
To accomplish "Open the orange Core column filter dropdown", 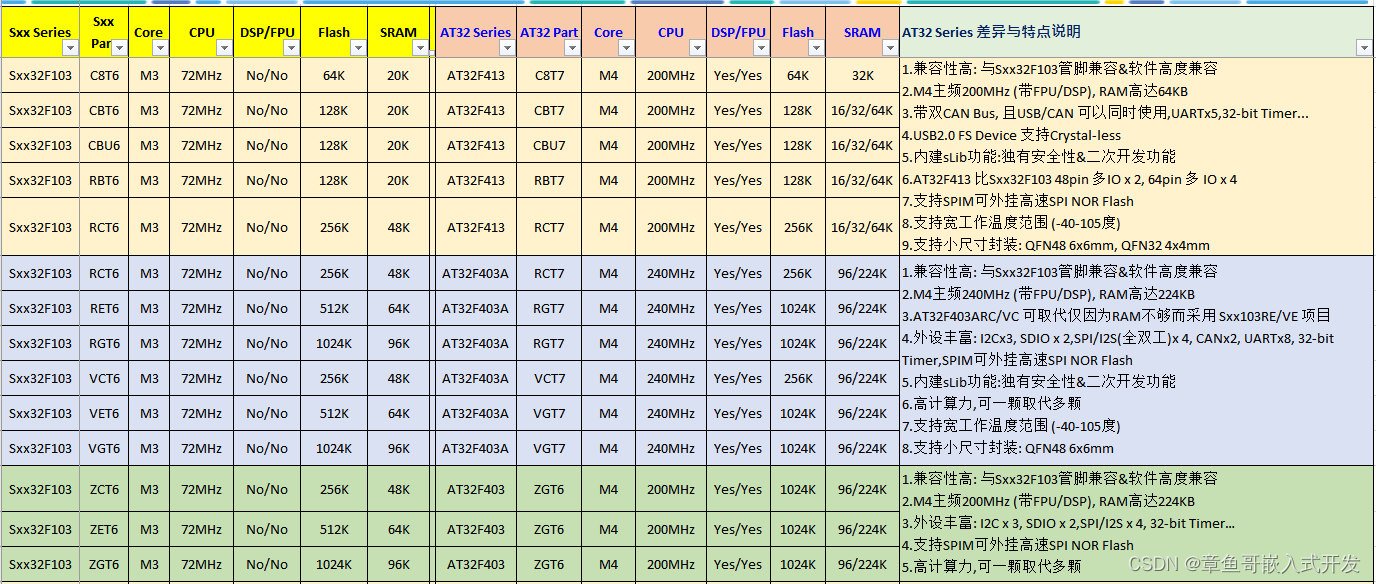I will (627, 48).
